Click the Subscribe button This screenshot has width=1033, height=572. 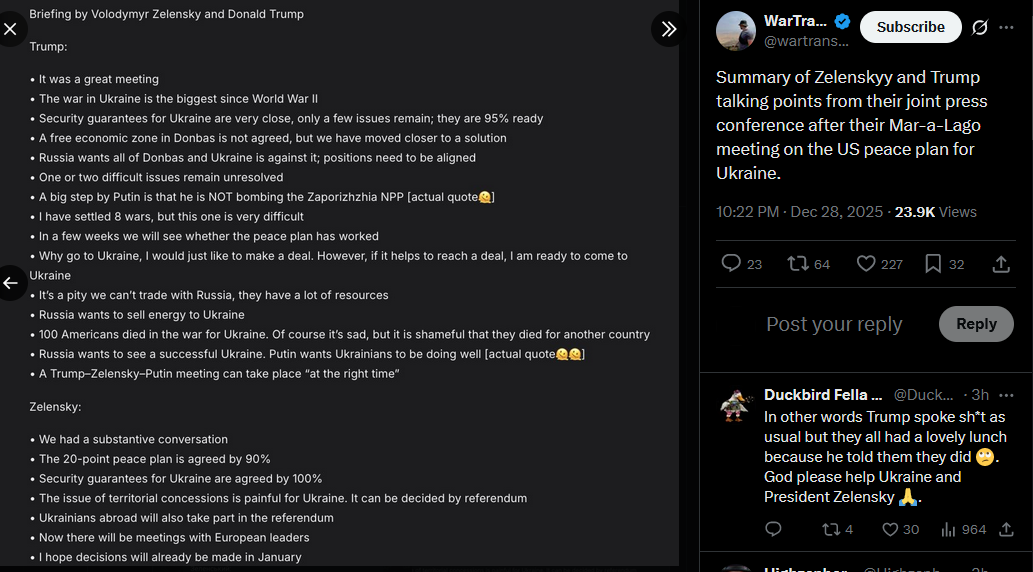click(910, 27)
